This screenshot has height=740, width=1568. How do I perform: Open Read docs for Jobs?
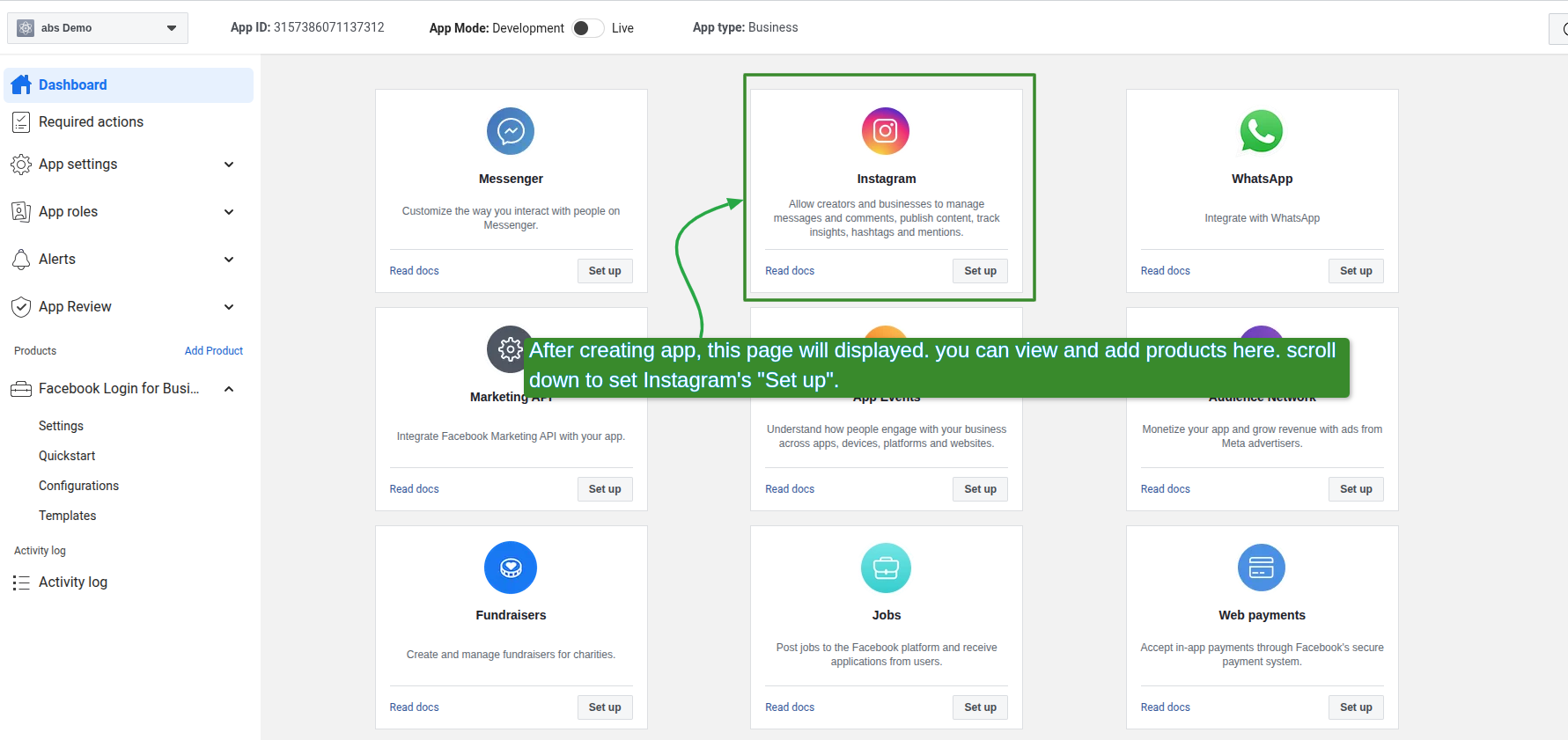tap(790, 707)
